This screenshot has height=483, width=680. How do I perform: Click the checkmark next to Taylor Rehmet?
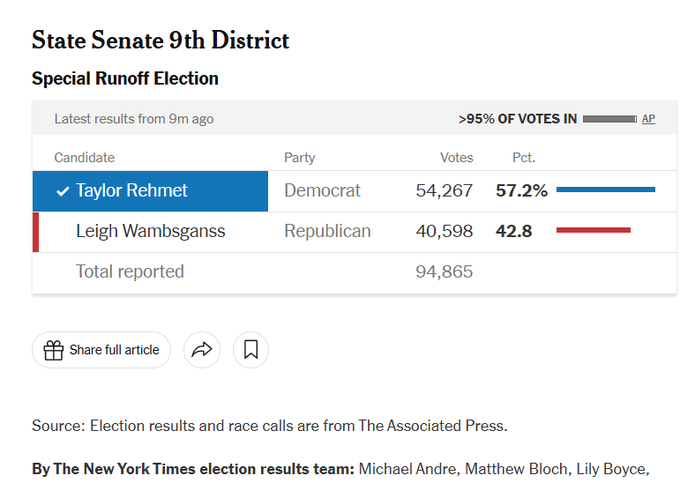(x=63, y=191)
